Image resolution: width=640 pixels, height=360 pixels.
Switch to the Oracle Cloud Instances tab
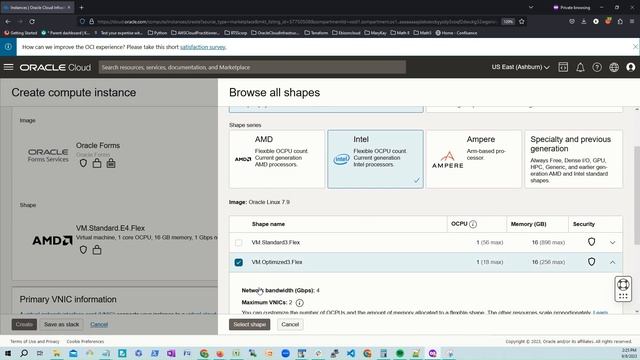pyautogui.click(x=37, y=7)
